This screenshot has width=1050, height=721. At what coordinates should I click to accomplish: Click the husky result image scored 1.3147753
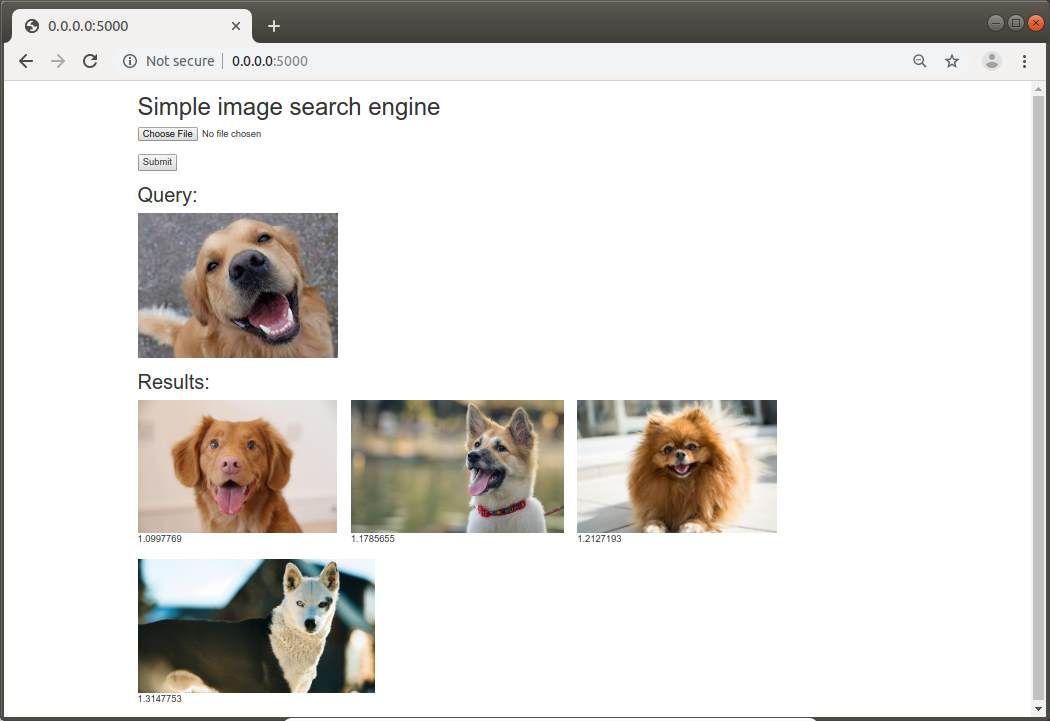pos(256,625)
